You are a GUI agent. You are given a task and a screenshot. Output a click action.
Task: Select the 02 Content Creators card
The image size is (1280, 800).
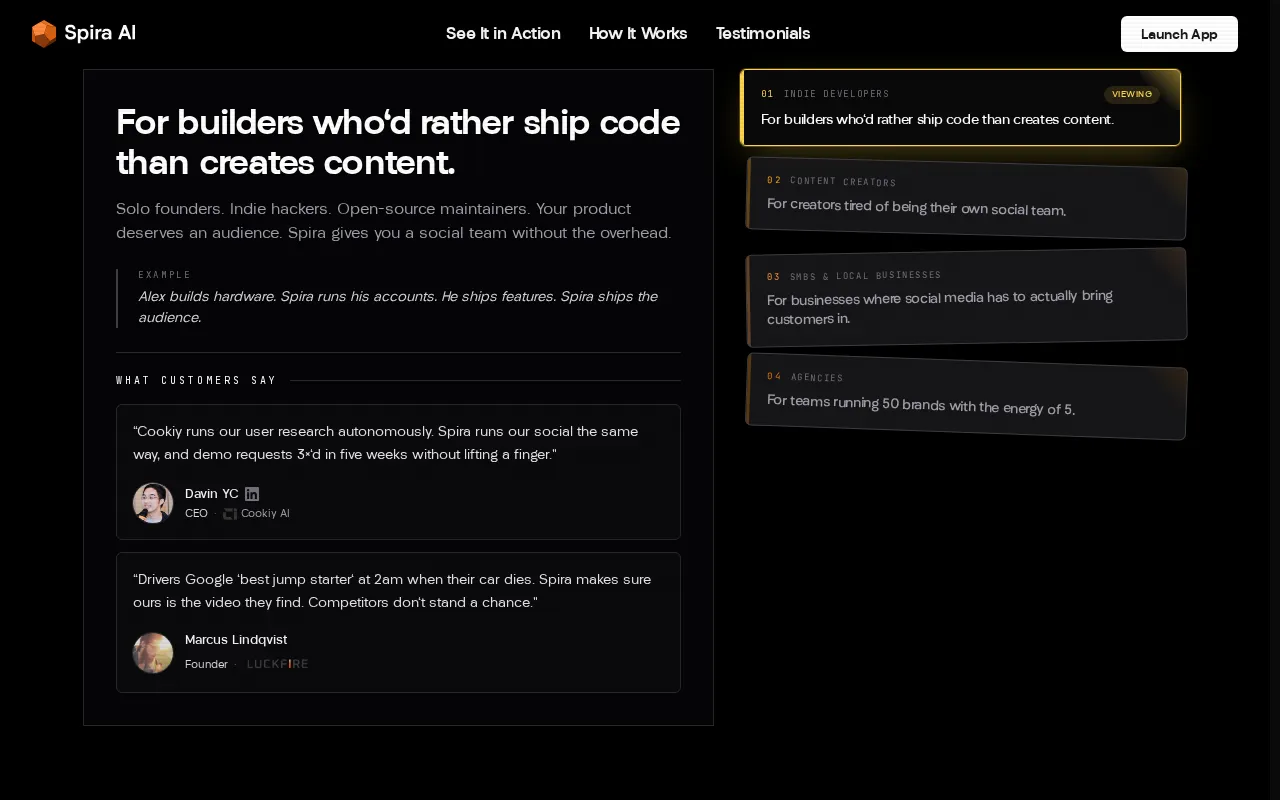tap(966, 198)
